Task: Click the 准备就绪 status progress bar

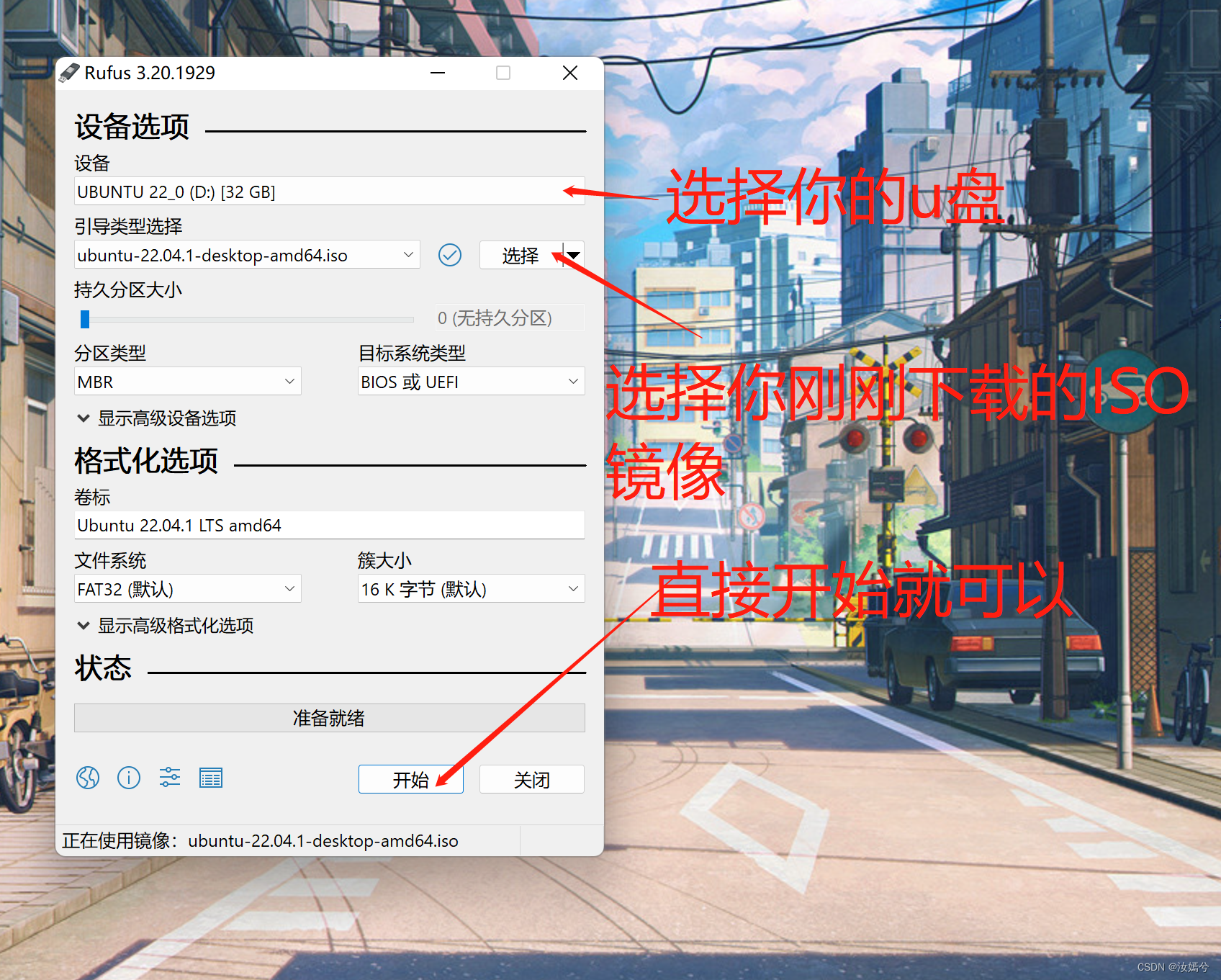Action: tap(329, 718)
